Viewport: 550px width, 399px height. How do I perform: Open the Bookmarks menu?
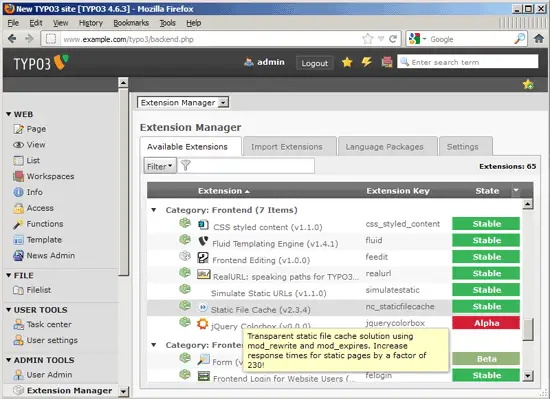coord(131,23)
